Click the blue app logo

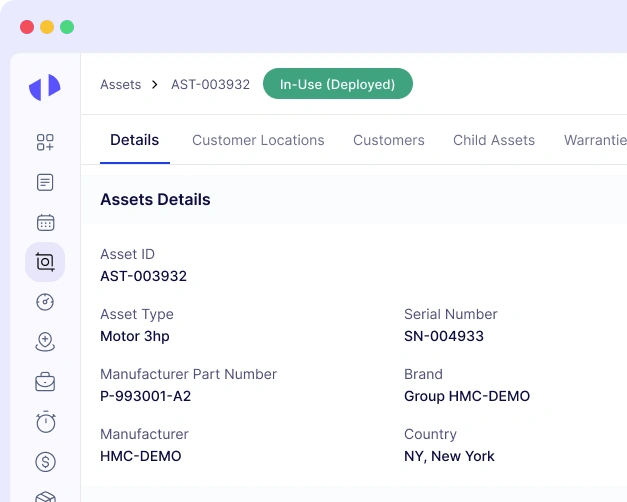[x=45, y=87]
